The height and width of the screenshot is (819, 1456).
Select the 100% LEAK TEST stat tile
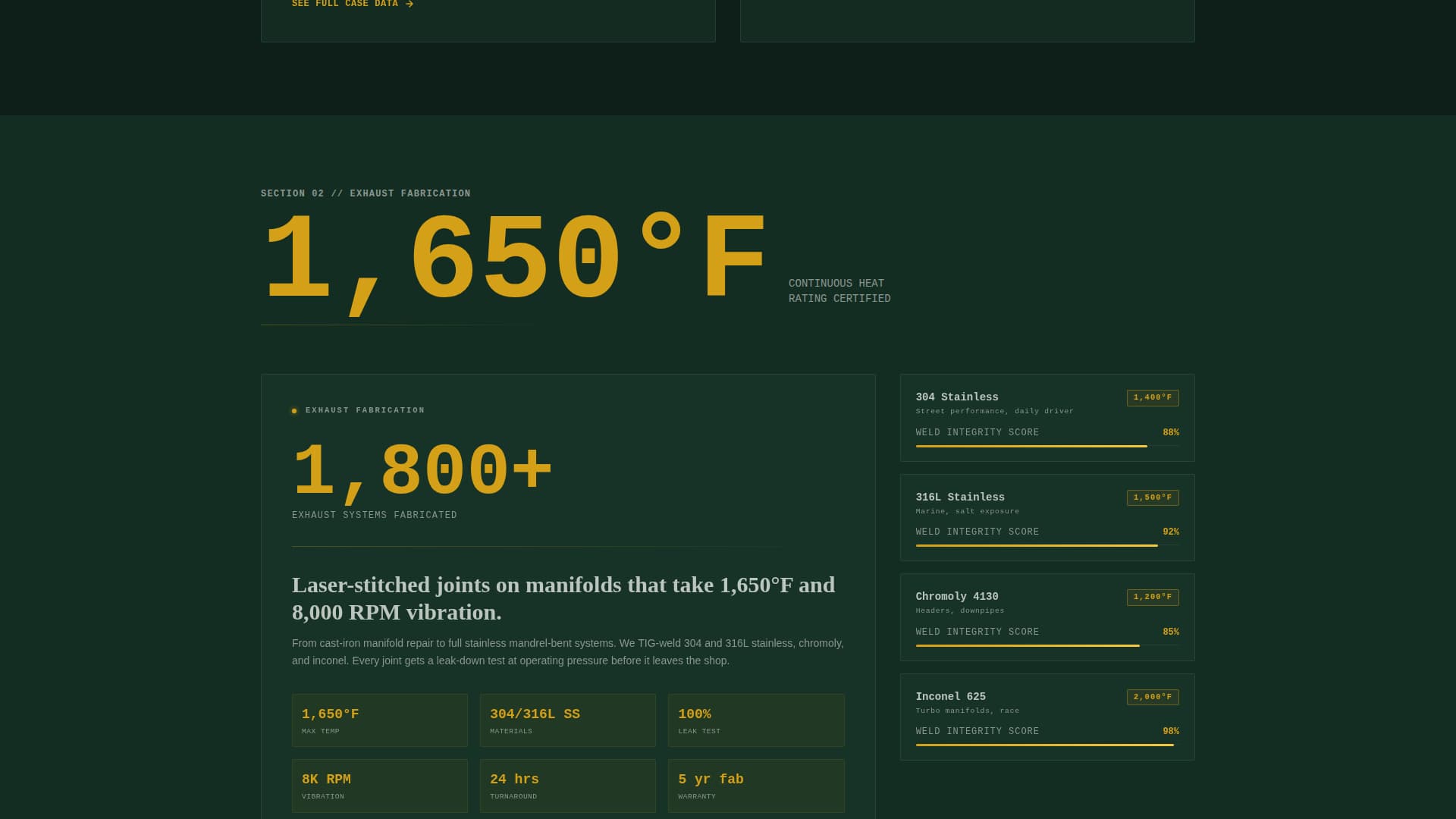pos(756,720)
